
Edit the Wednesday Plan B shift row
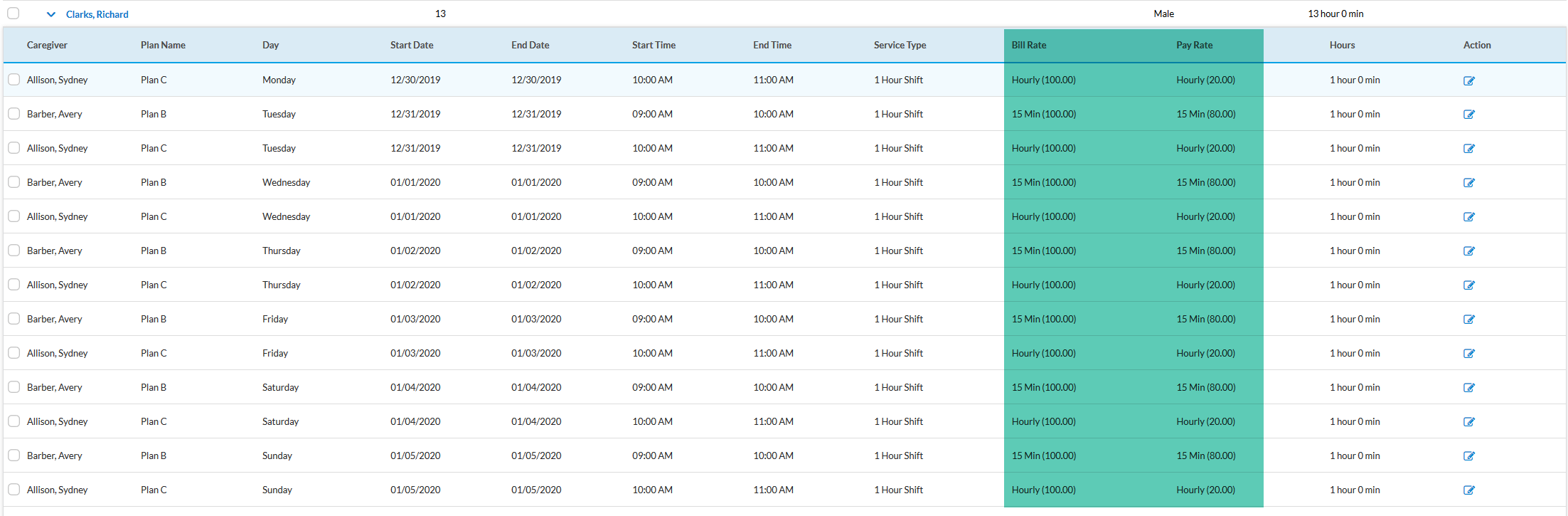1468,183
